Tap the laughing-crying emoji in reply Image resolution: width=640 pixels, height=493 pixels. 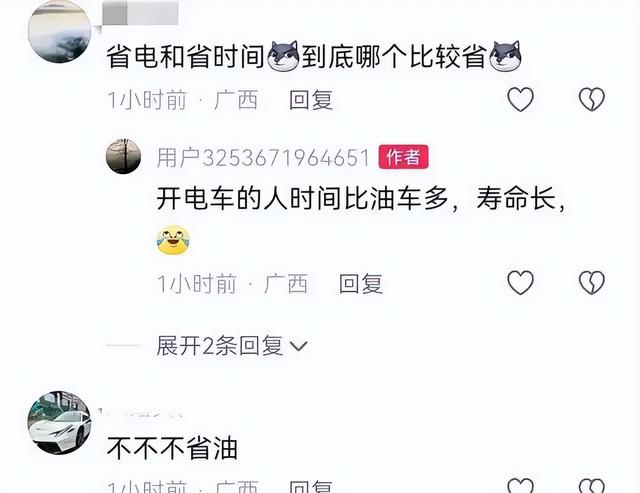click(173, 240)
